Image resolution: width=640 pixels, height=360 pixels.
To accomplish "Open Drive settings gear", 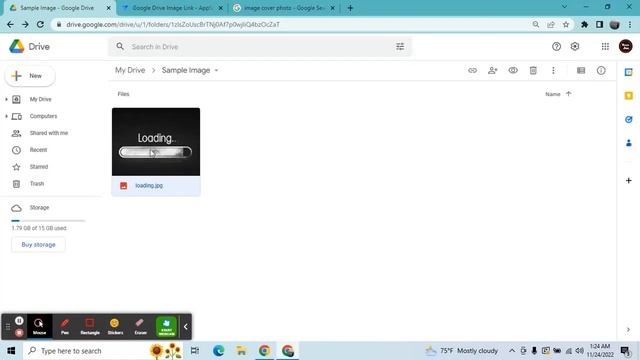I will 575,47.
